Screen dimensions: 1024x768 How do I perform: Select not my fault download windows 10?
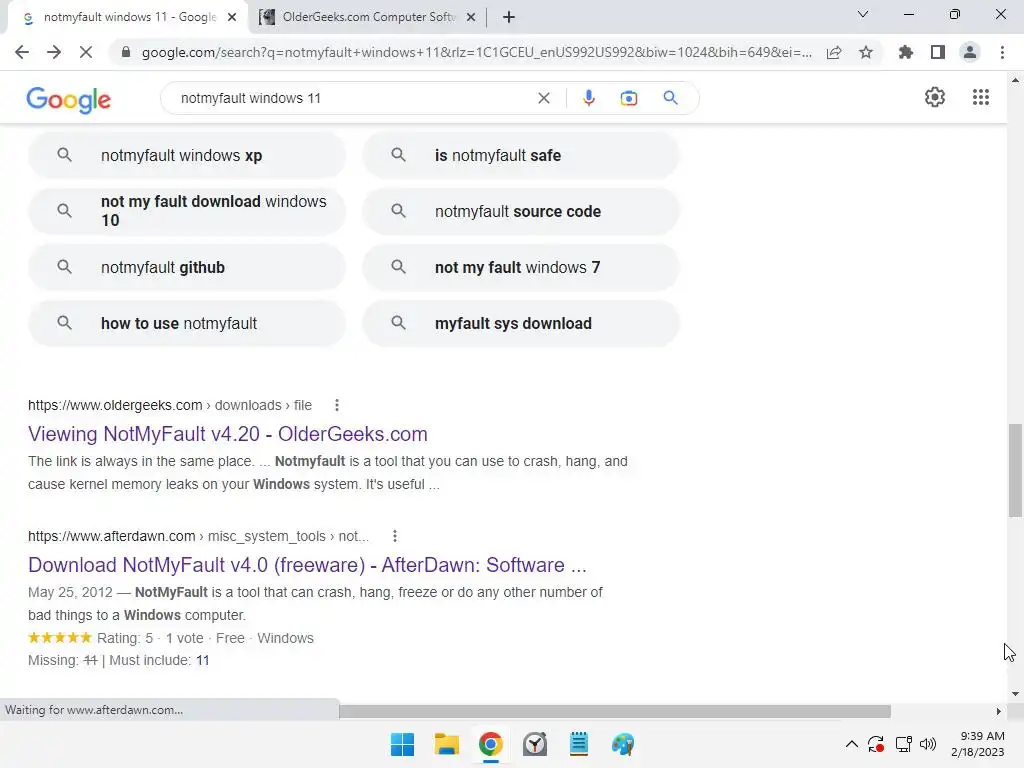click(187, 211)
